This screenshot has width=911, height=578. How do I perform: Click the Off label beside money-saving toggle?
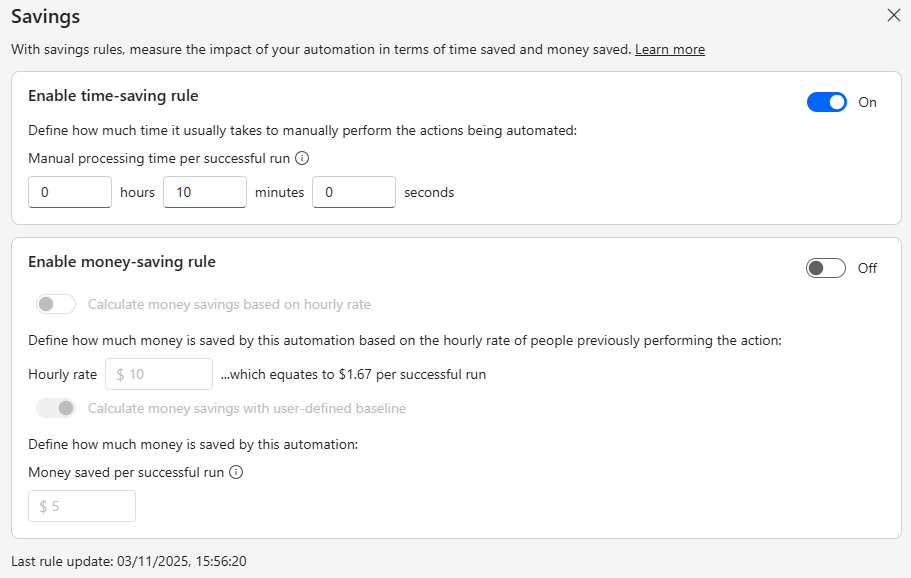(866, 268)
